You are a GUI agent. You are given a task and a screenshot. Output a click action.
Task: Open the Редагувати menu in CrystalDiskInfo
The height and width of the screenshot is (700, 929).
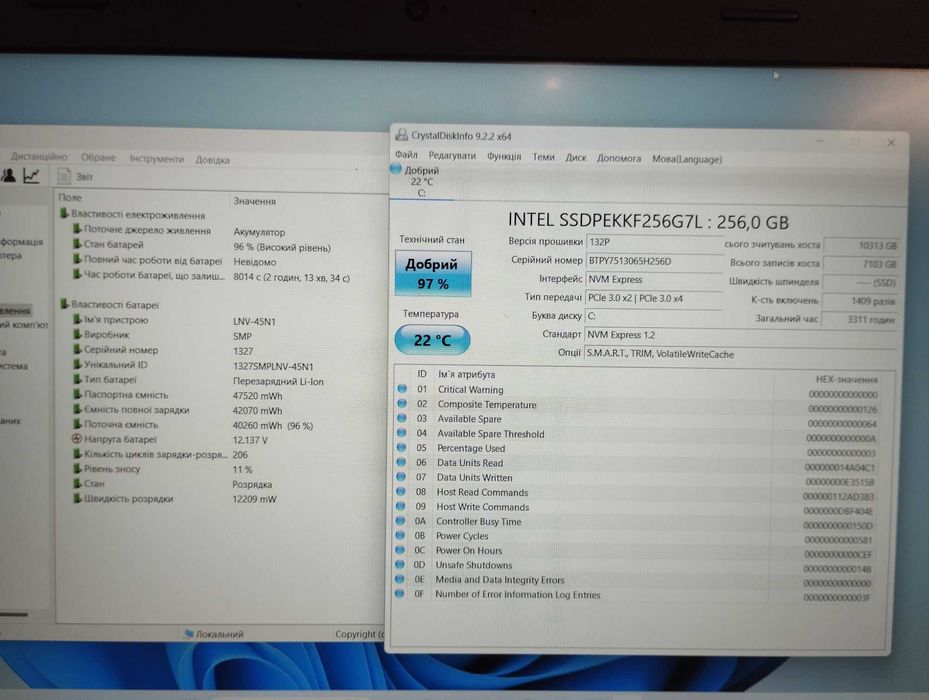[x=452, y=155]
